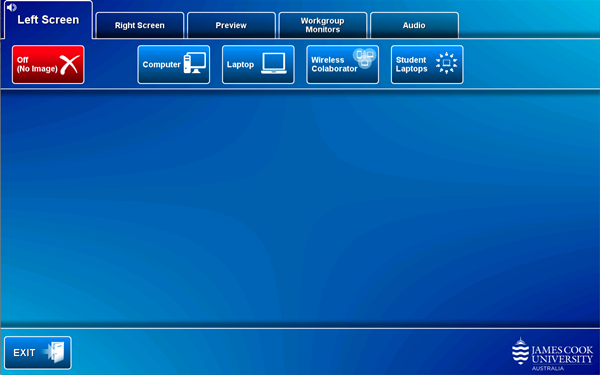
Task: Click the exit door icon
Action: pos(54,352)
